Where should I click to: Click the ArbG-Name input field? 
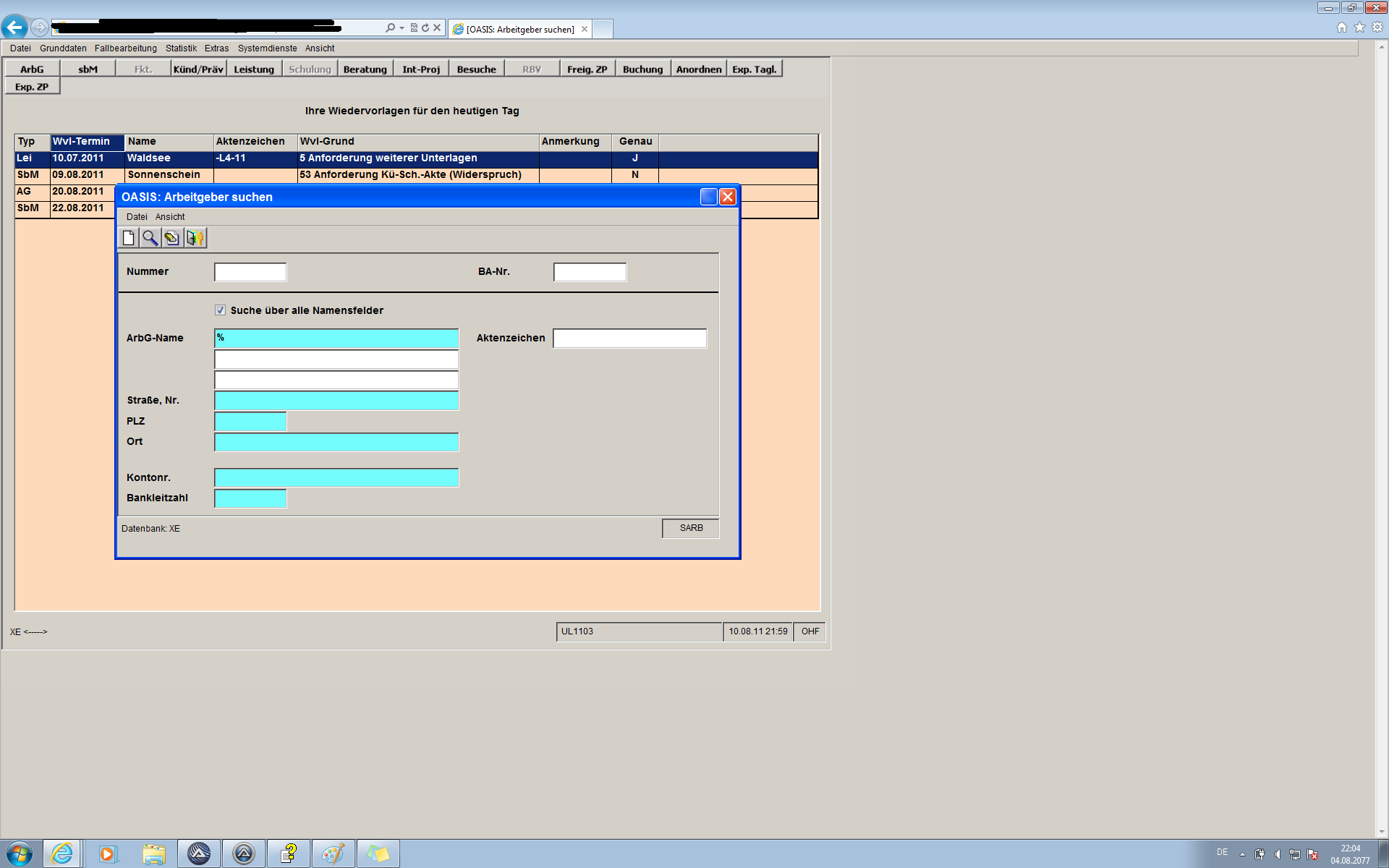click(x=336, y=339)
